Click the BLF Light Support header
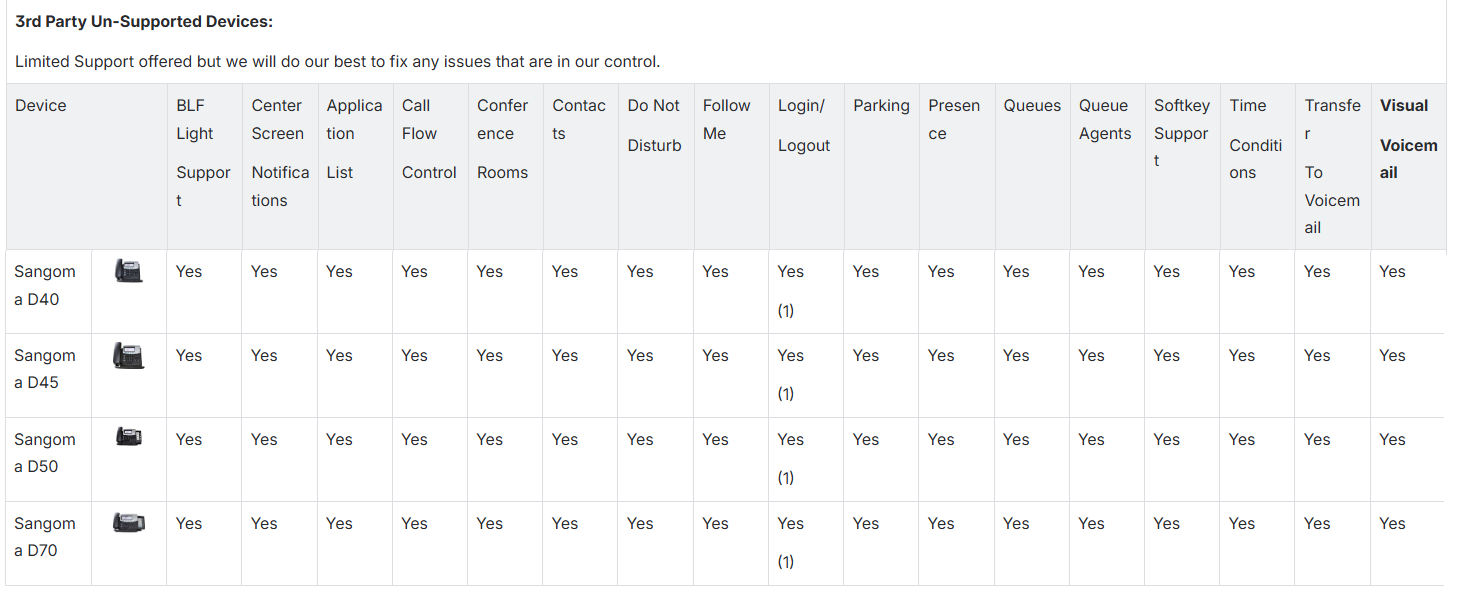Viewport: 1460px width, 594px height. coord(203,152)
